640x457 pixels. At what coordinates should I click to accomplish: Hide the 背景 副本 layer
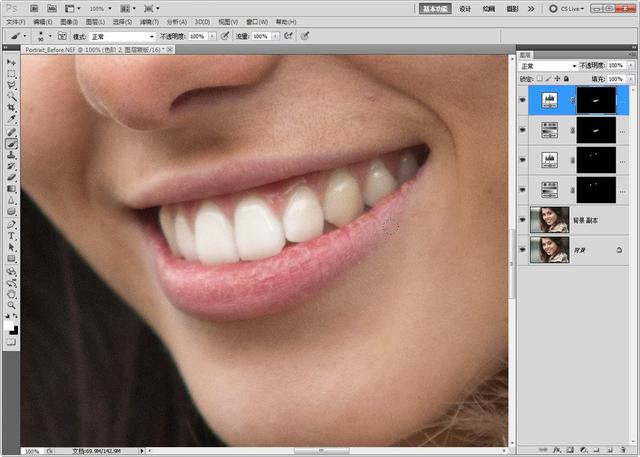(523, 220)
